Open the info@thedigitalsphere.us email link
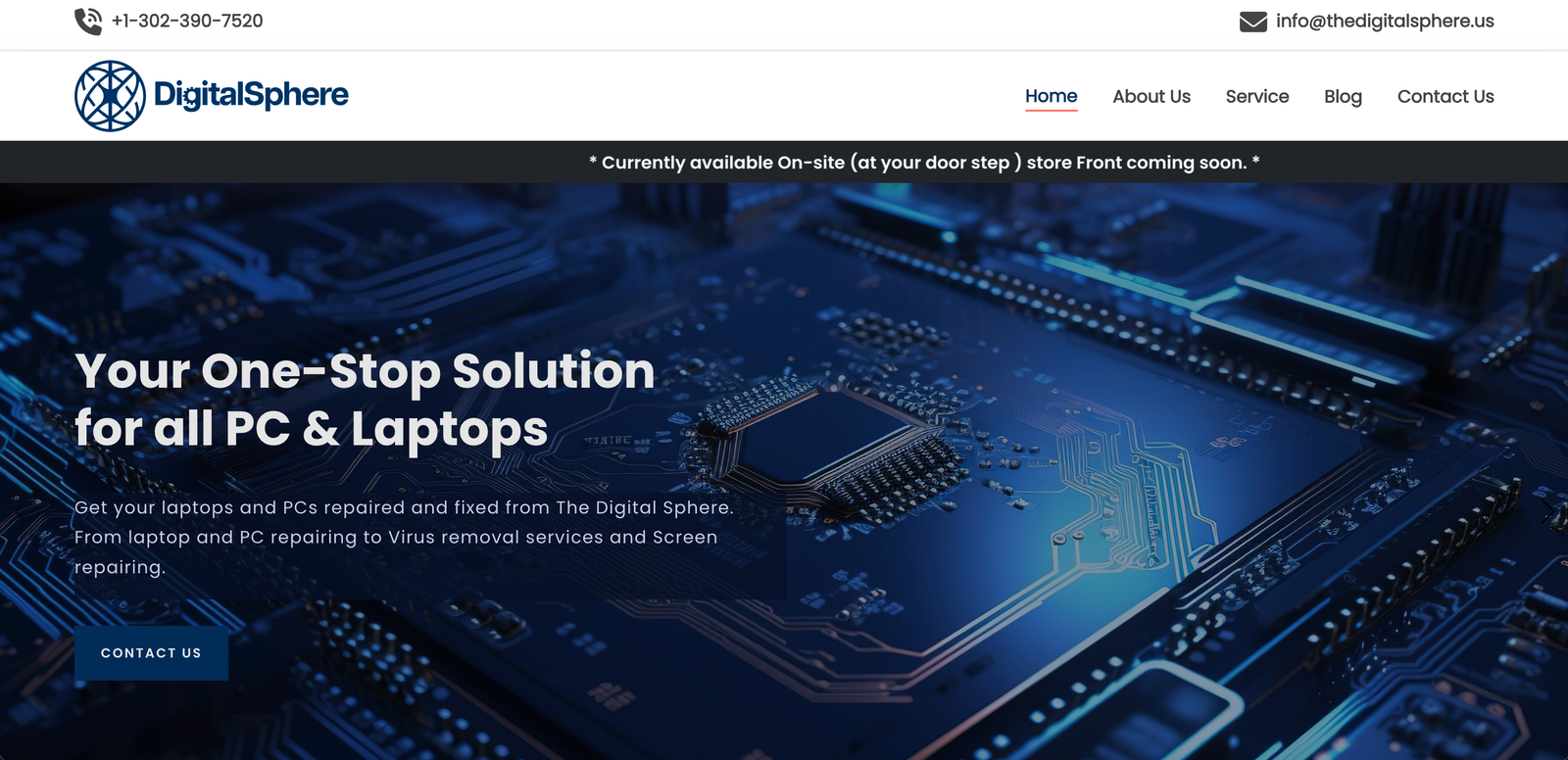The height and width of the screenshot is (760, 1568). pos(1384,22)
